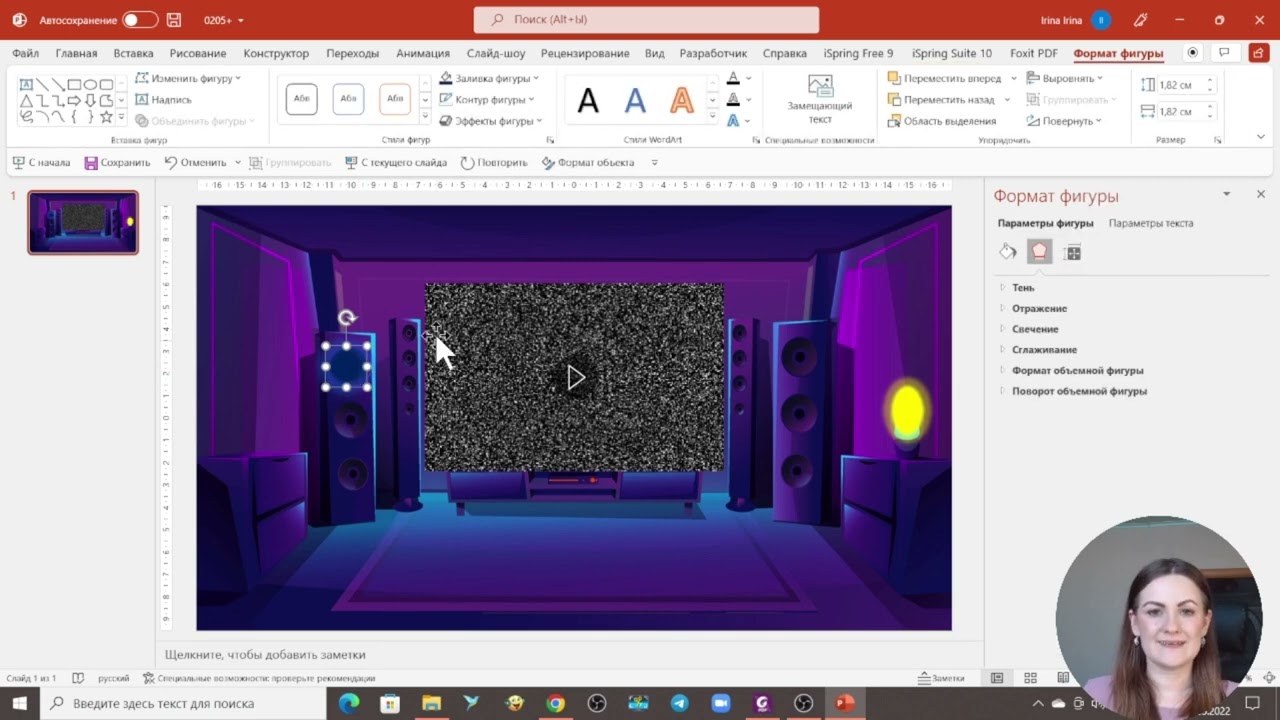Select the rectangle shape in shapes gallery
This screenshot has height=720, width=1280.
[x=74, y=85]
